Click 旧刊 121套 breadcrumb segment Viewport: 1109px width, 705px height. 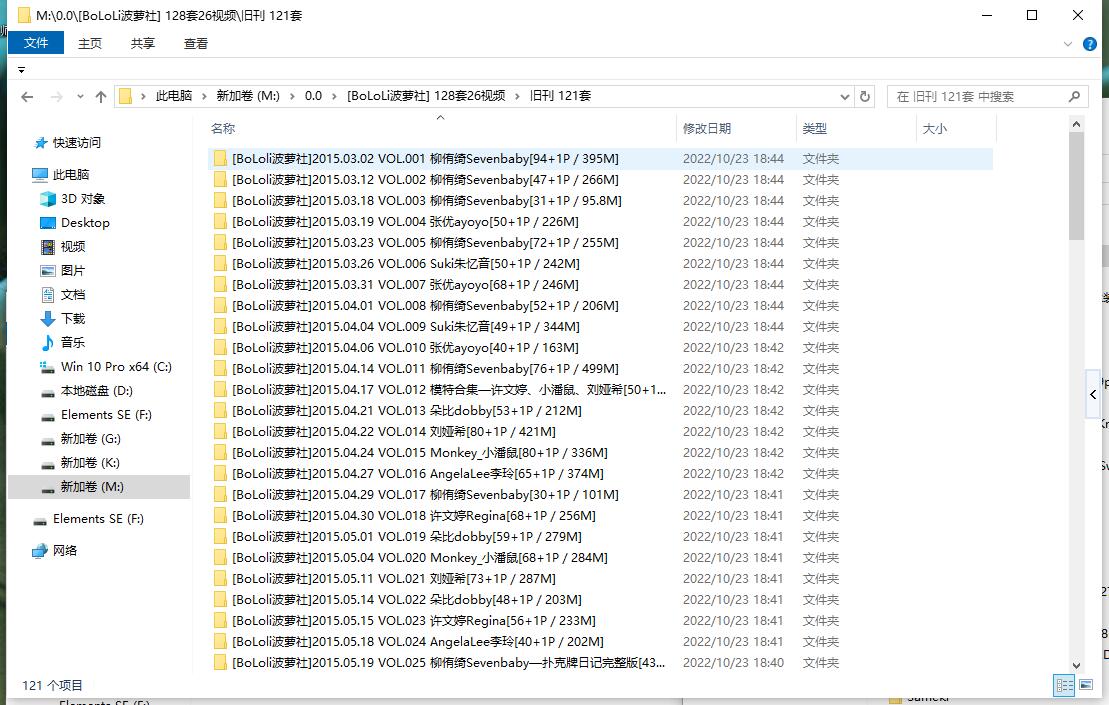pos(560,96)
